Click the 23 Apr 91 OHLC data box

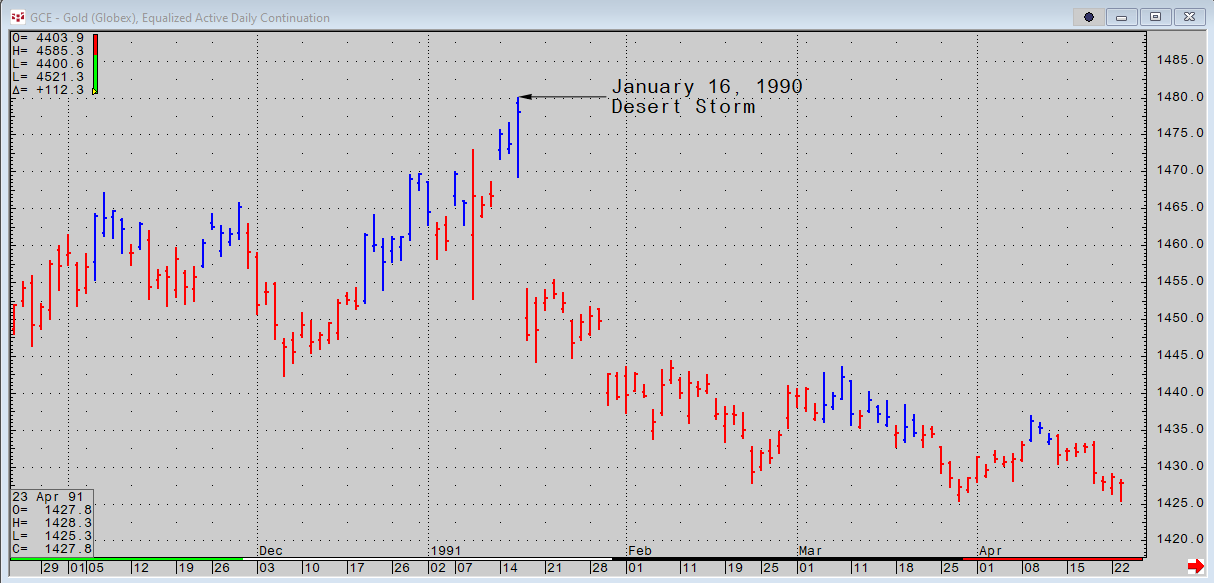52,522
